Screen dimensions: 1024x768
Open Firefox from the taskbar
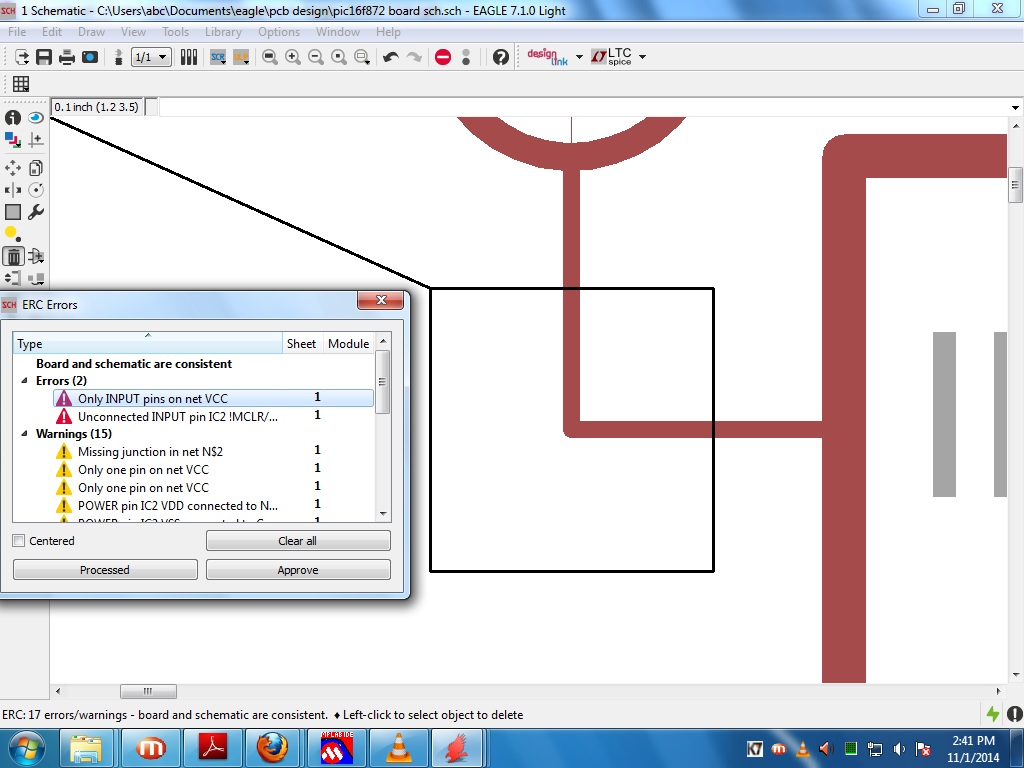pos(272,748)
